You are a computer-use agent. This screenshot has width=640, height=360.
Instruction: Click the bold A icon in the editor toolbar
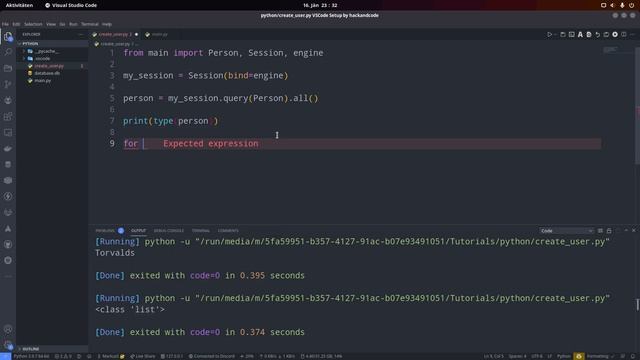[x=580, y=35]
